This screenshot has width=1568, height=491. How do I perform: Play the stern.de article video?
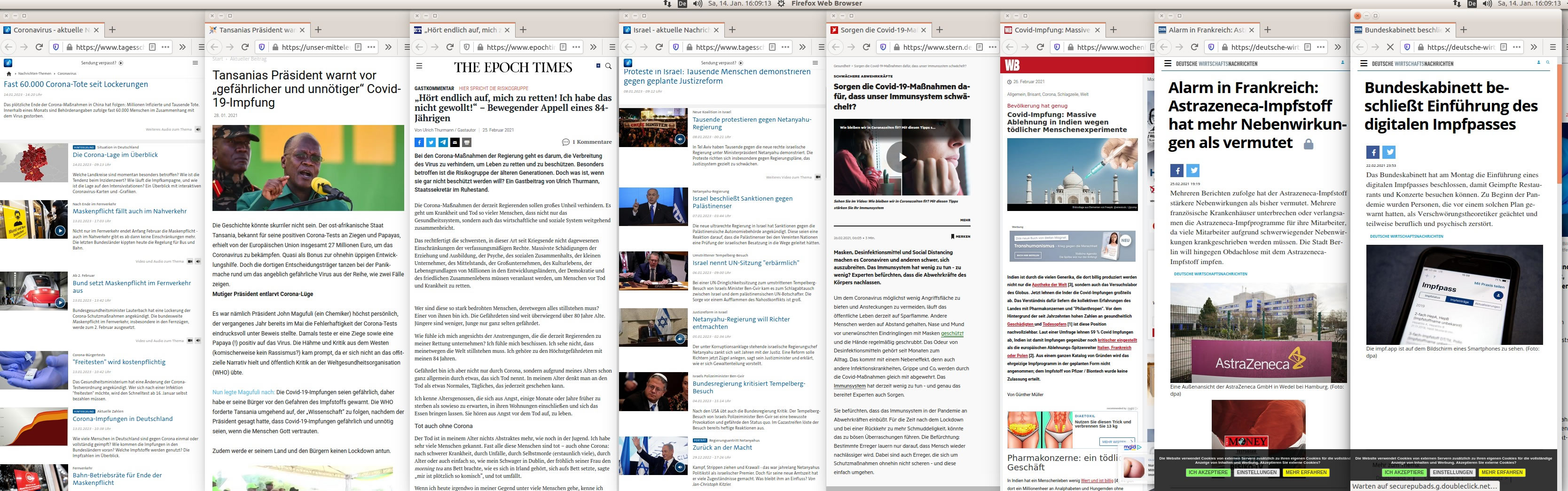(902, 157)
